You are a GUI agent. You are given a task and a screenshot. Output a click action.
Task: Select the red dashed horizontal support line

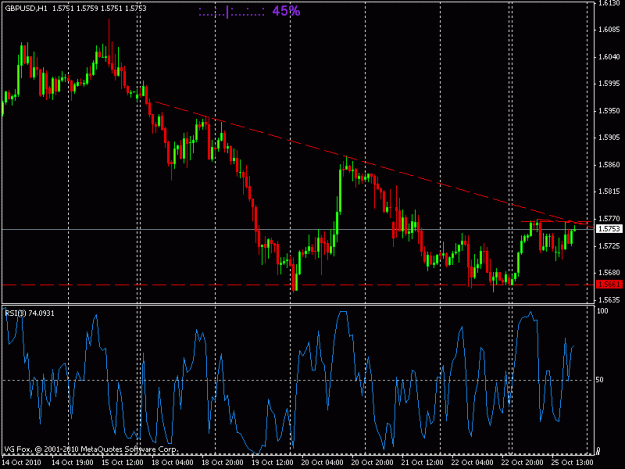[x=298, y=285]
